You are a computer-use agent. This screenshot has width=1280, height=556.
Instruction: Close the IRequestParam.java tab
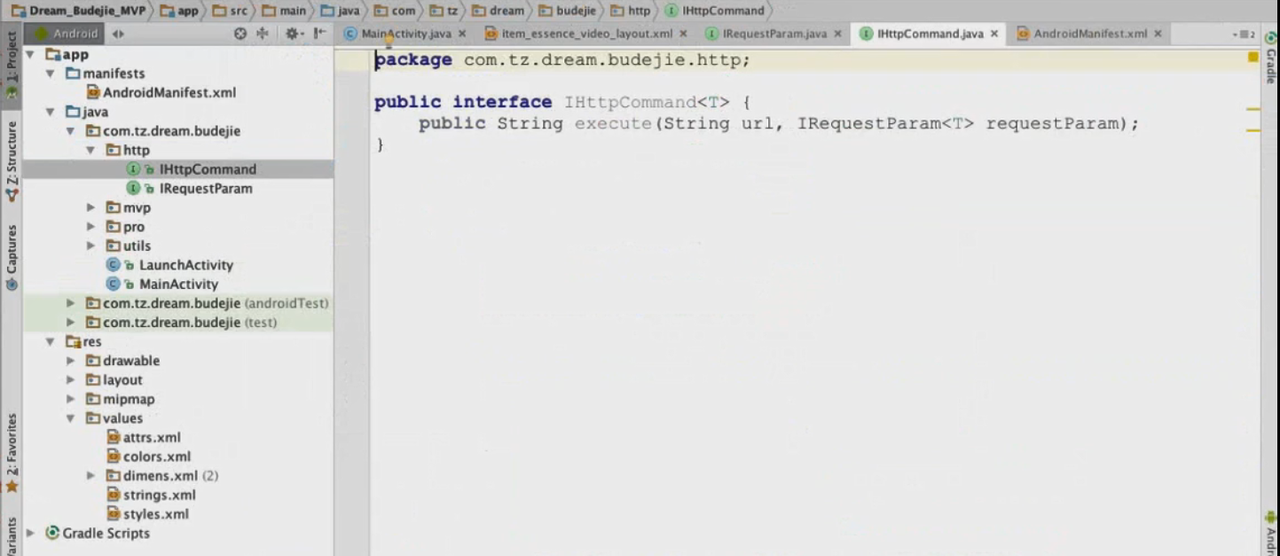[x=838, y=34]
